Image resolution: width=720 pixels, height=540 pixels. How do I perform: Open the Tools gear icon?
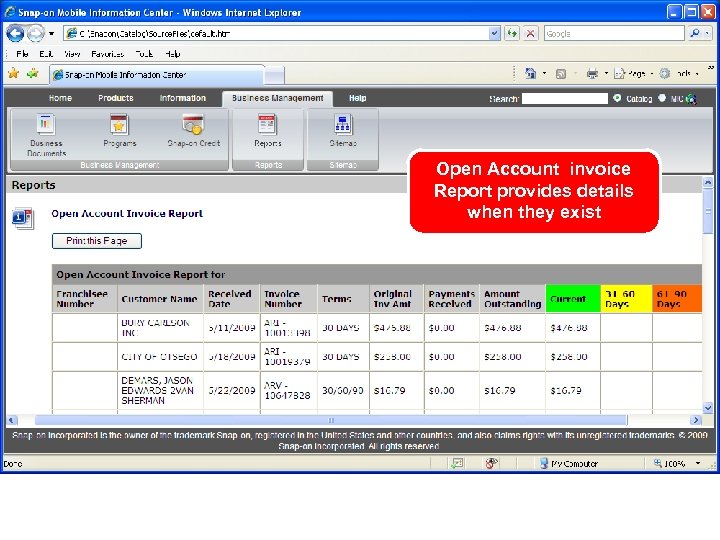(x=664, y=73)
